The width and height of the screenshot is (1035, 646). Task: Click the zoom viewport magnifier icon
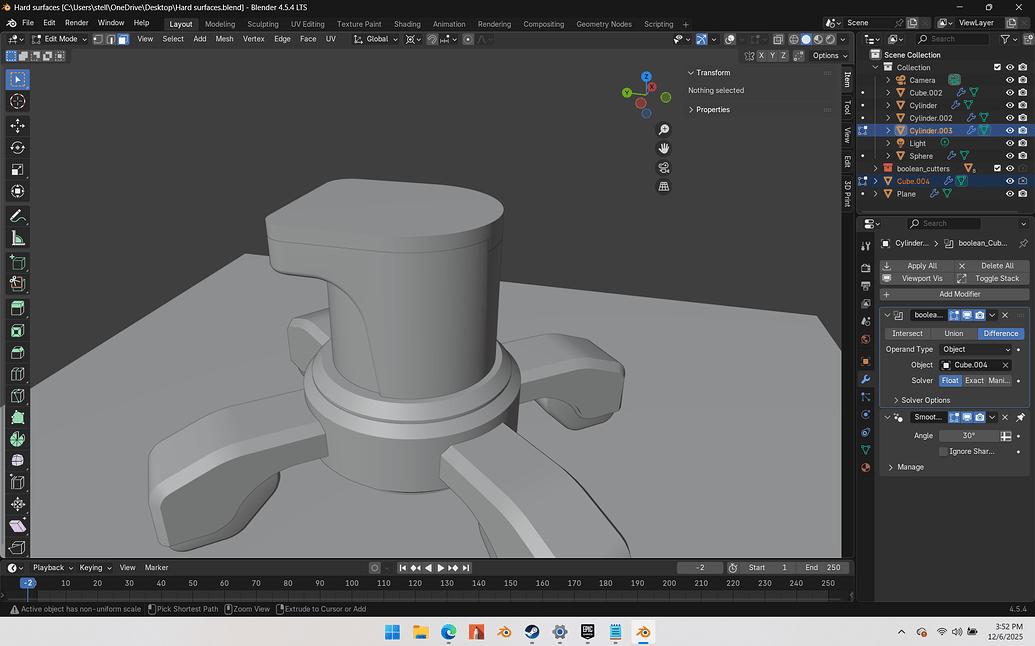pos(664,129)
